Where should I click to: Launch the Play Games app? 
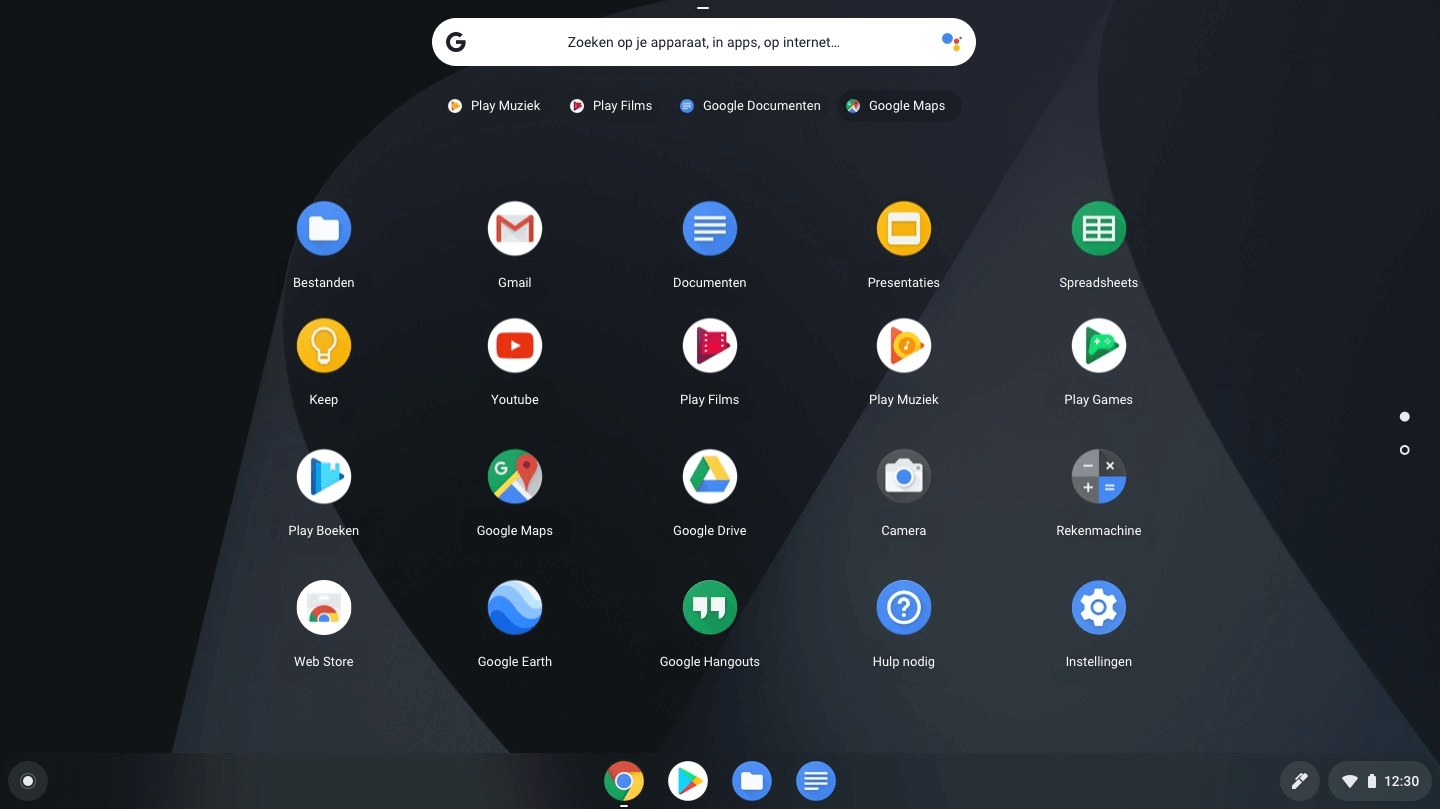[1098, 346]
